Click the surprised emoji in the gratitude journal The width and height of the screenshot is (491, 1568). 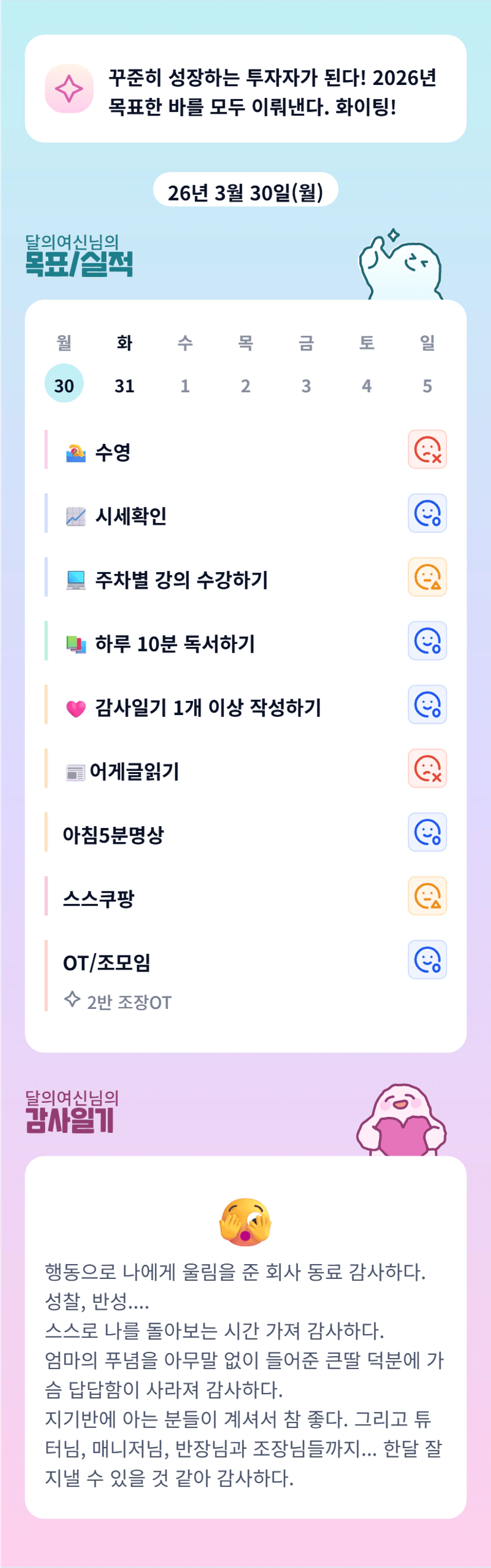(x=245, y=1221)
